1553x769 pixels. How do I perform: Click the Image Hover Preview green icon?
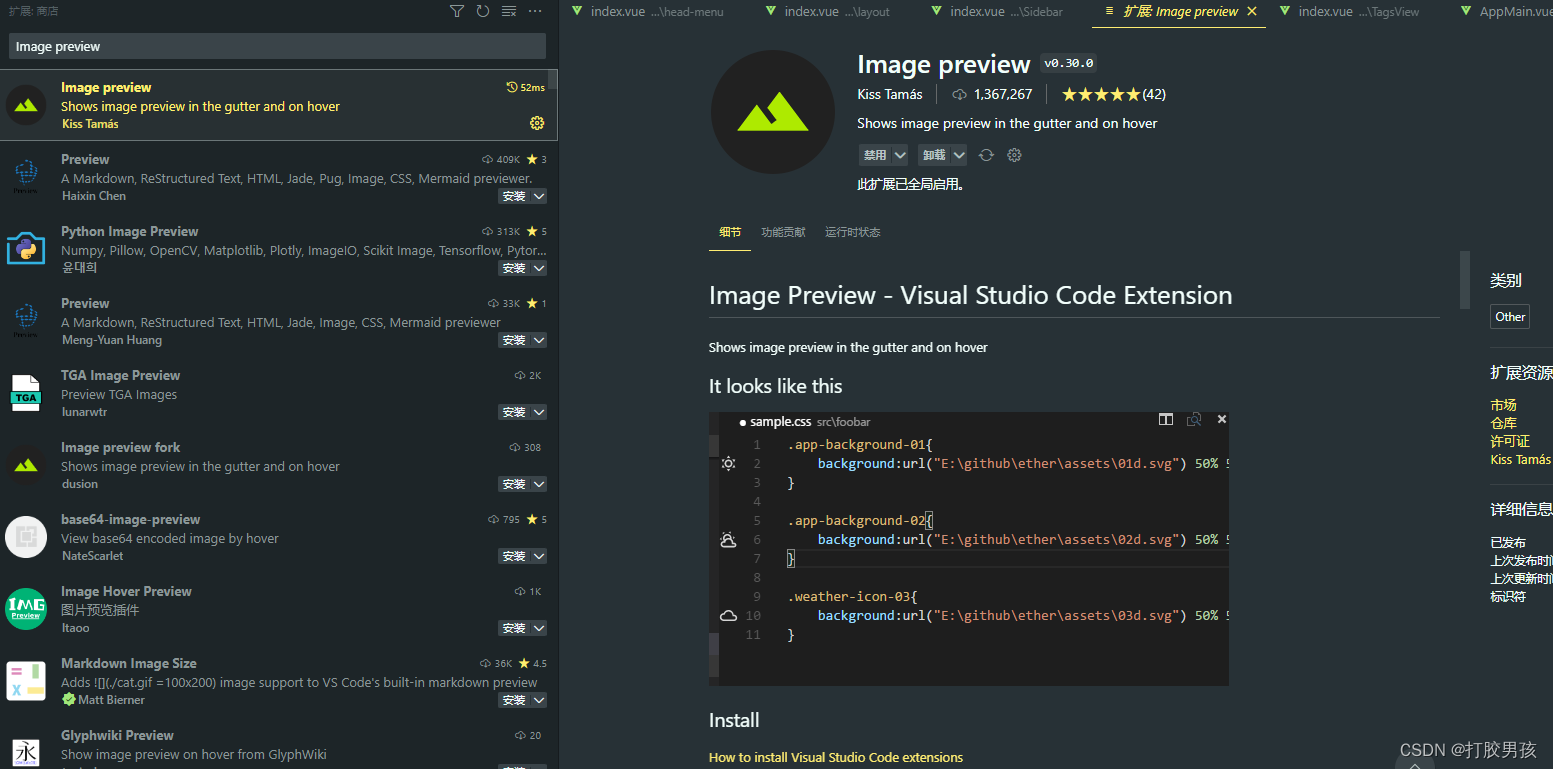(x=26, y=609)
